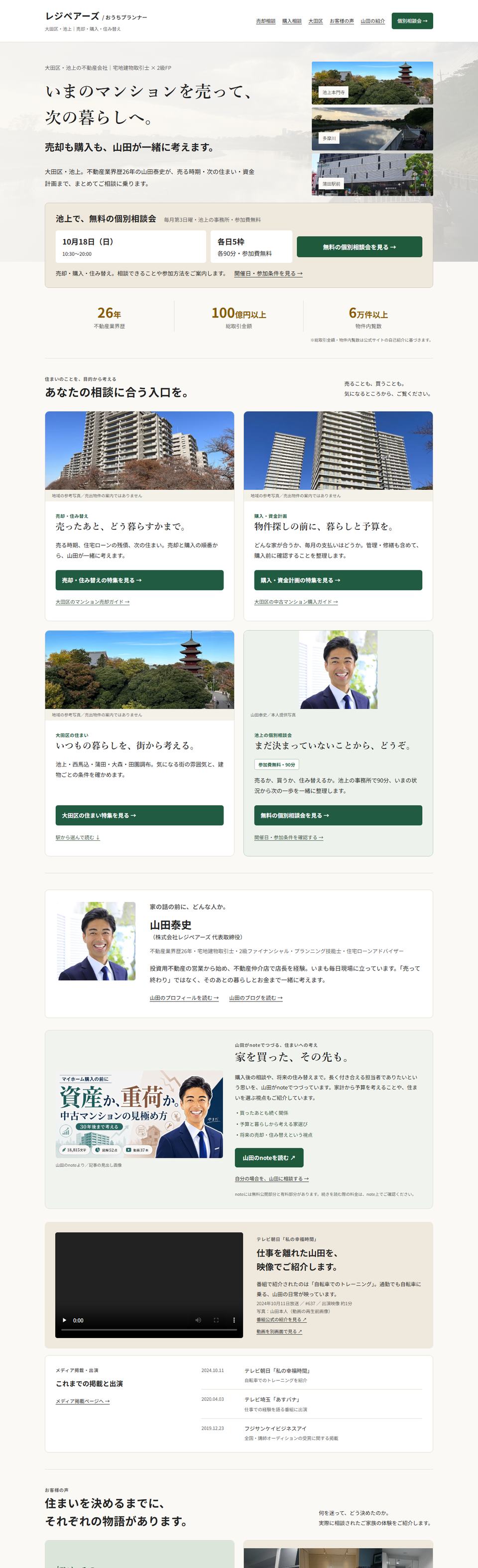Open 大田区の中古マンション購入ガイド → link

pos(296,602)
